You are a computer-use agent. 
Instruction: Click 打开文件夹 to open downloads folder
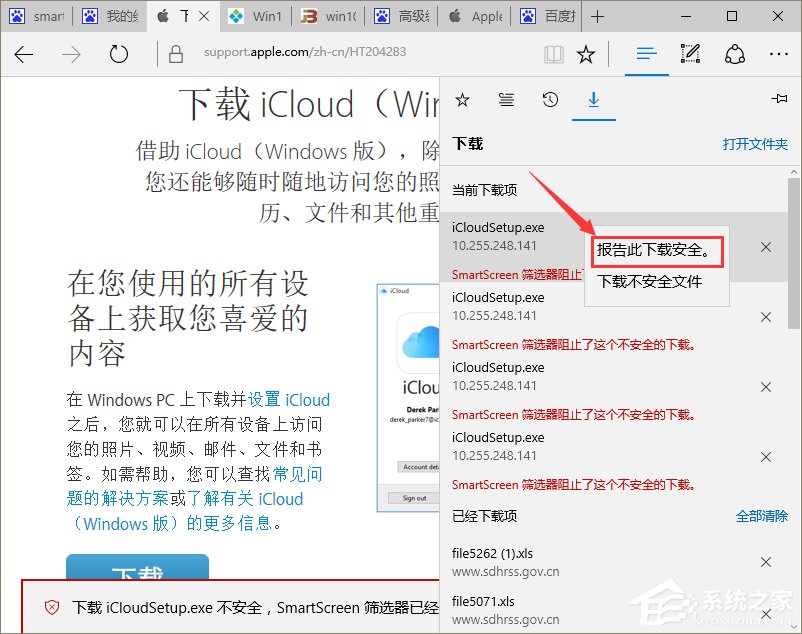[x=755, y=143]
